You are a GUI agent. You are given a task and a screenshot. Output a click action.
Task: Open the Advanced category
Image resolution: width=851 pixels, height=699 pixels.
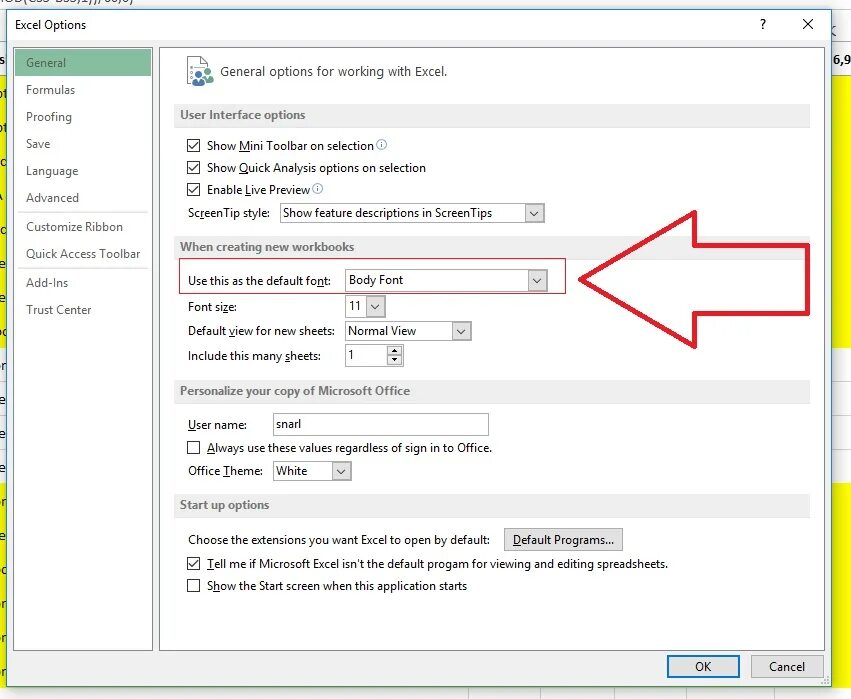point(82,198)
